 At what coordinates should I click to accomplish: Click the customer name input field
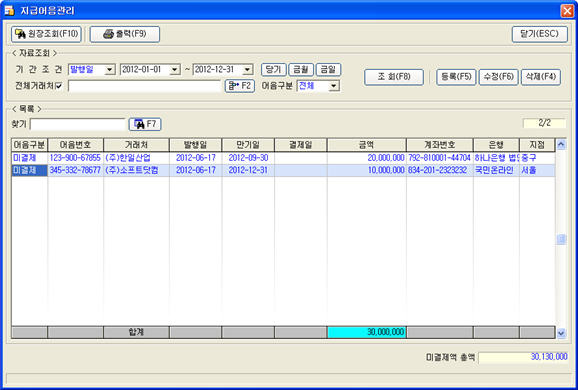144,86
